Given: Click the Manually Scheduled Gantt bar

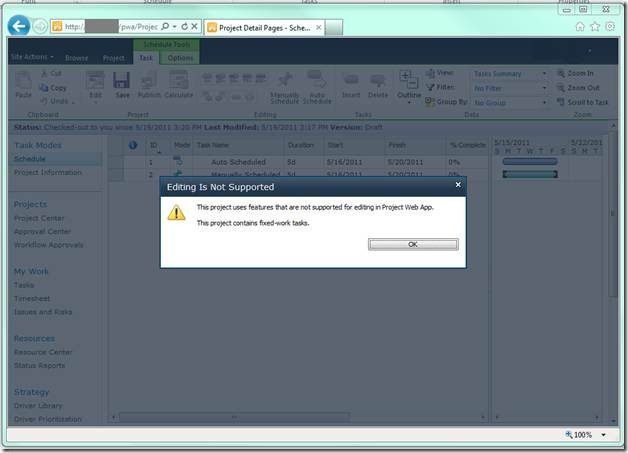Looking at the screenshot, I should 530,174.
